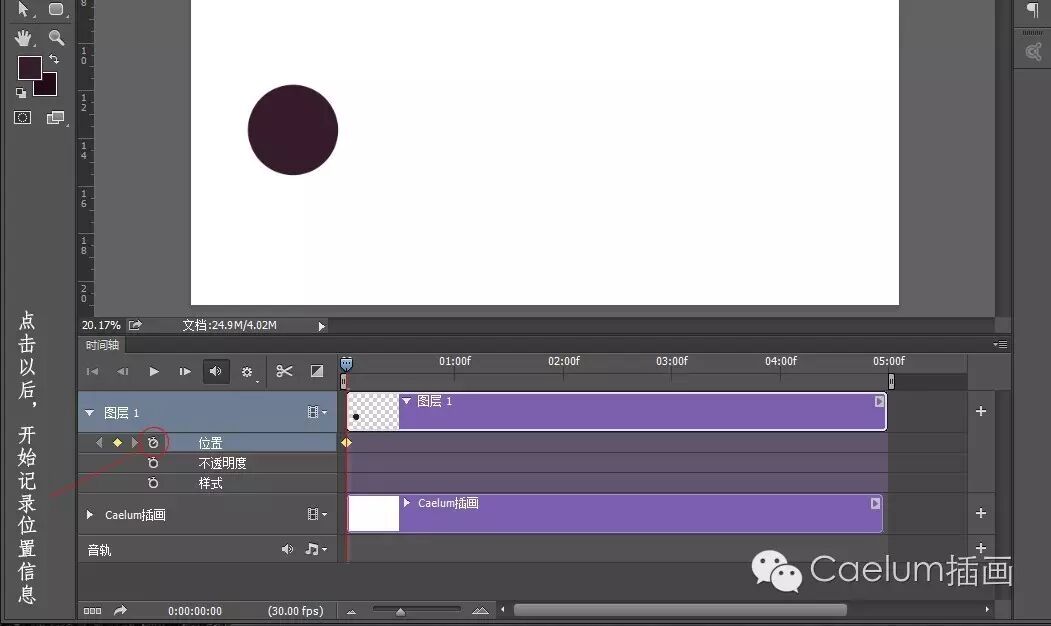The height and width of the screenshot is (626, 1051).
Task: Add audio to 音轨 track
Action: coord(981,548)
